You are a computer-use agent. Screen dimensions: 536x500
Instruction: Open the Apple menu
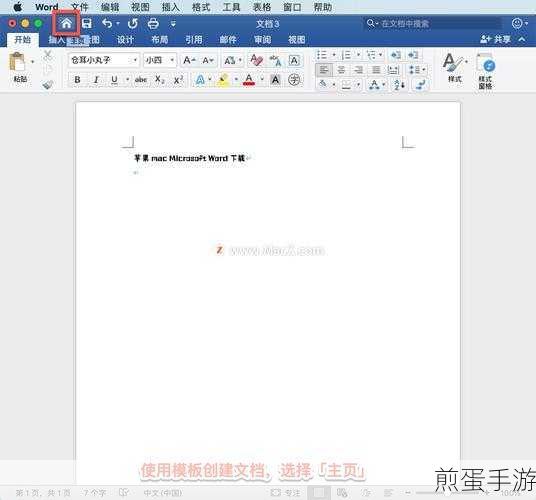[17, 7]
